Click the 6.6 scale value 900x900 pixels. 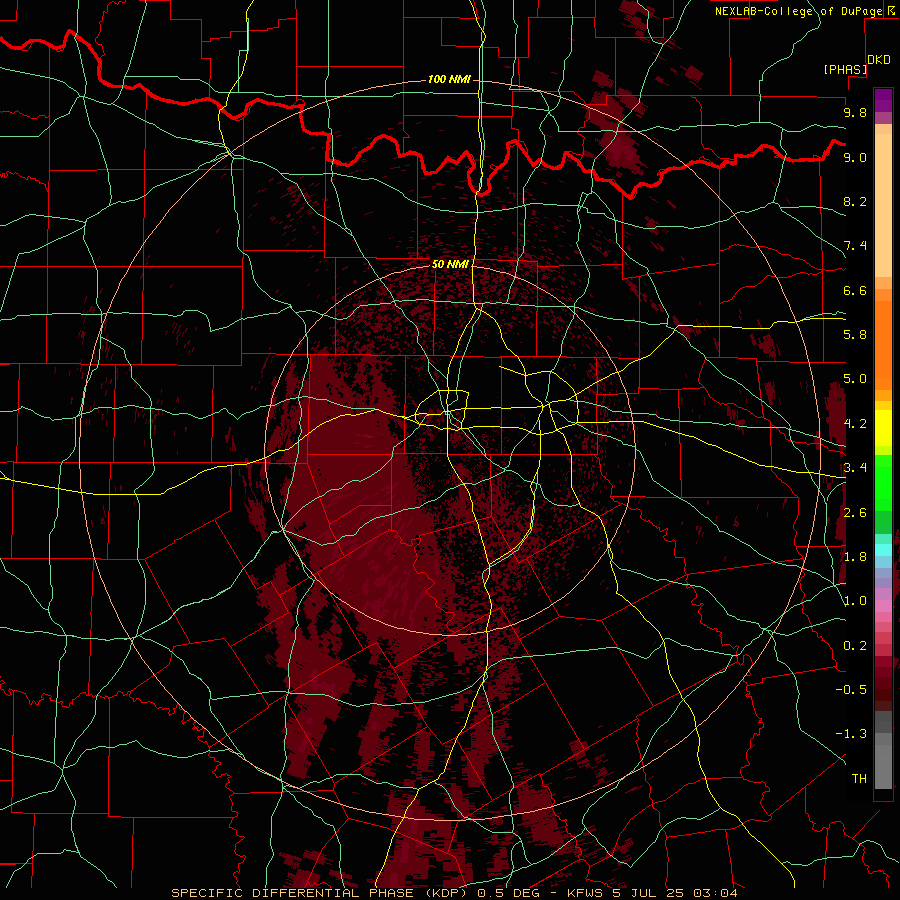855,290
